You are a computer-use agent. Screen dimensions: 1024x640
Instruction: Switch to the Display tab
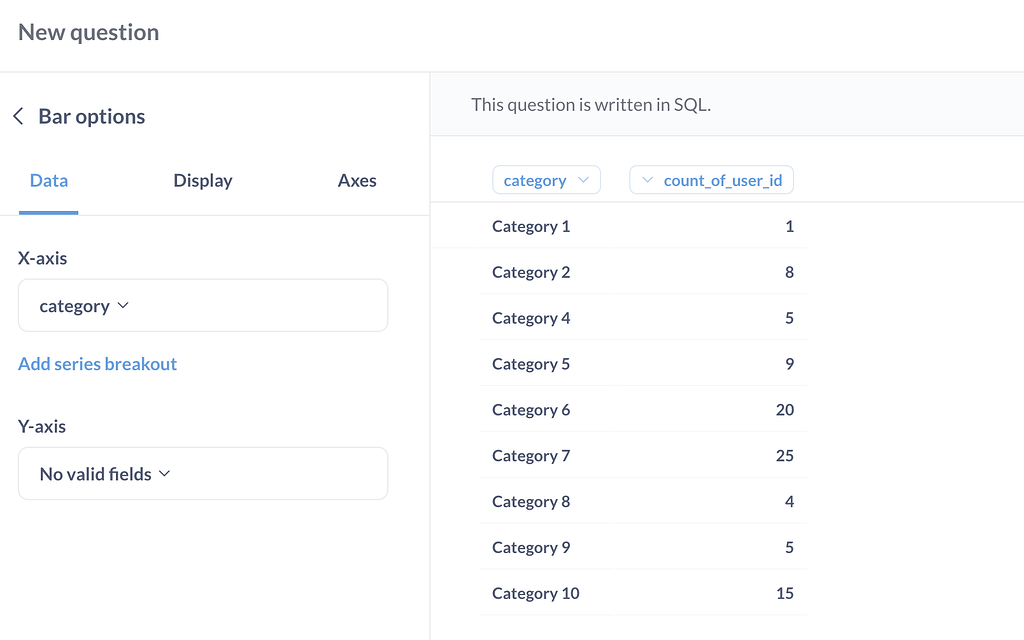click(x=202, y=181)
